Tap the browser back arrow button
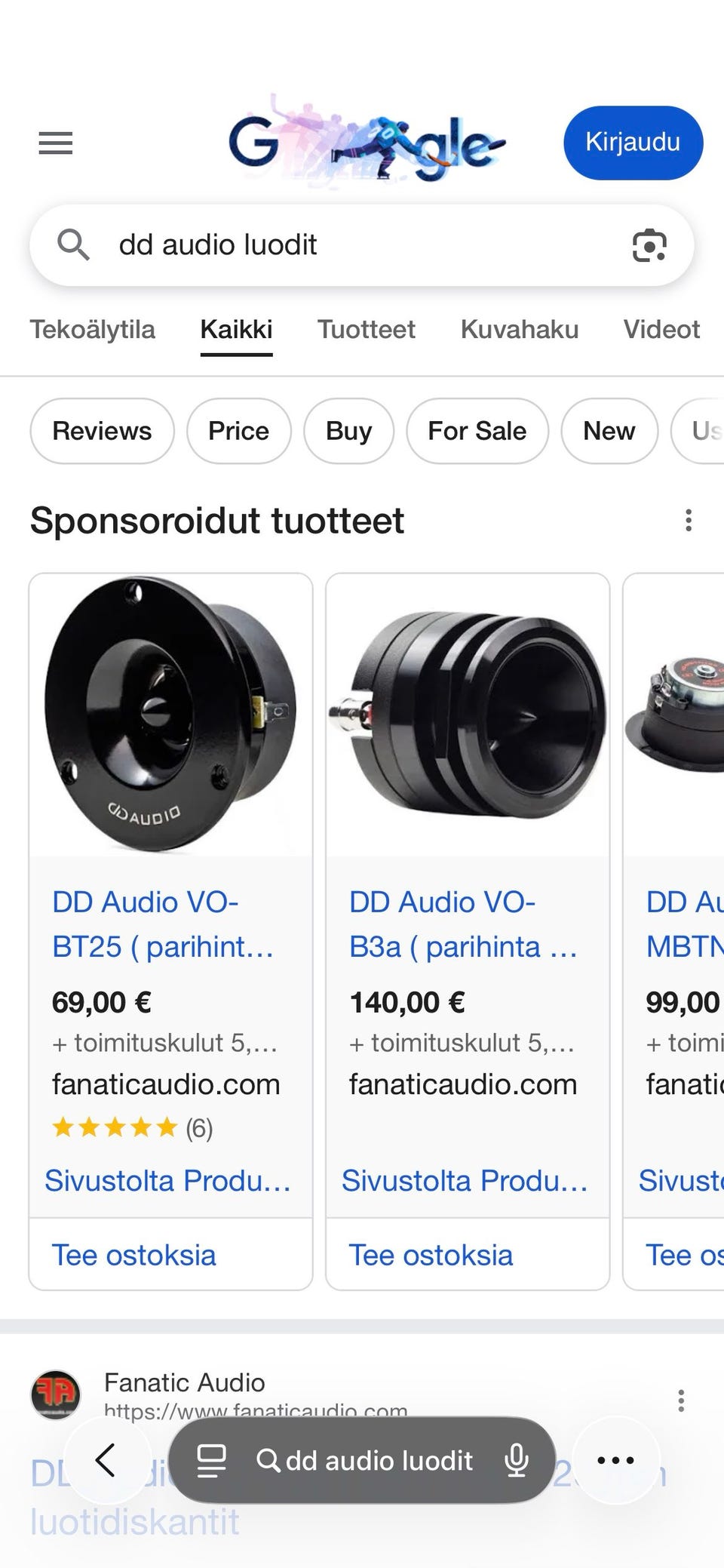724x1568 pixels. coord(106,1460)
